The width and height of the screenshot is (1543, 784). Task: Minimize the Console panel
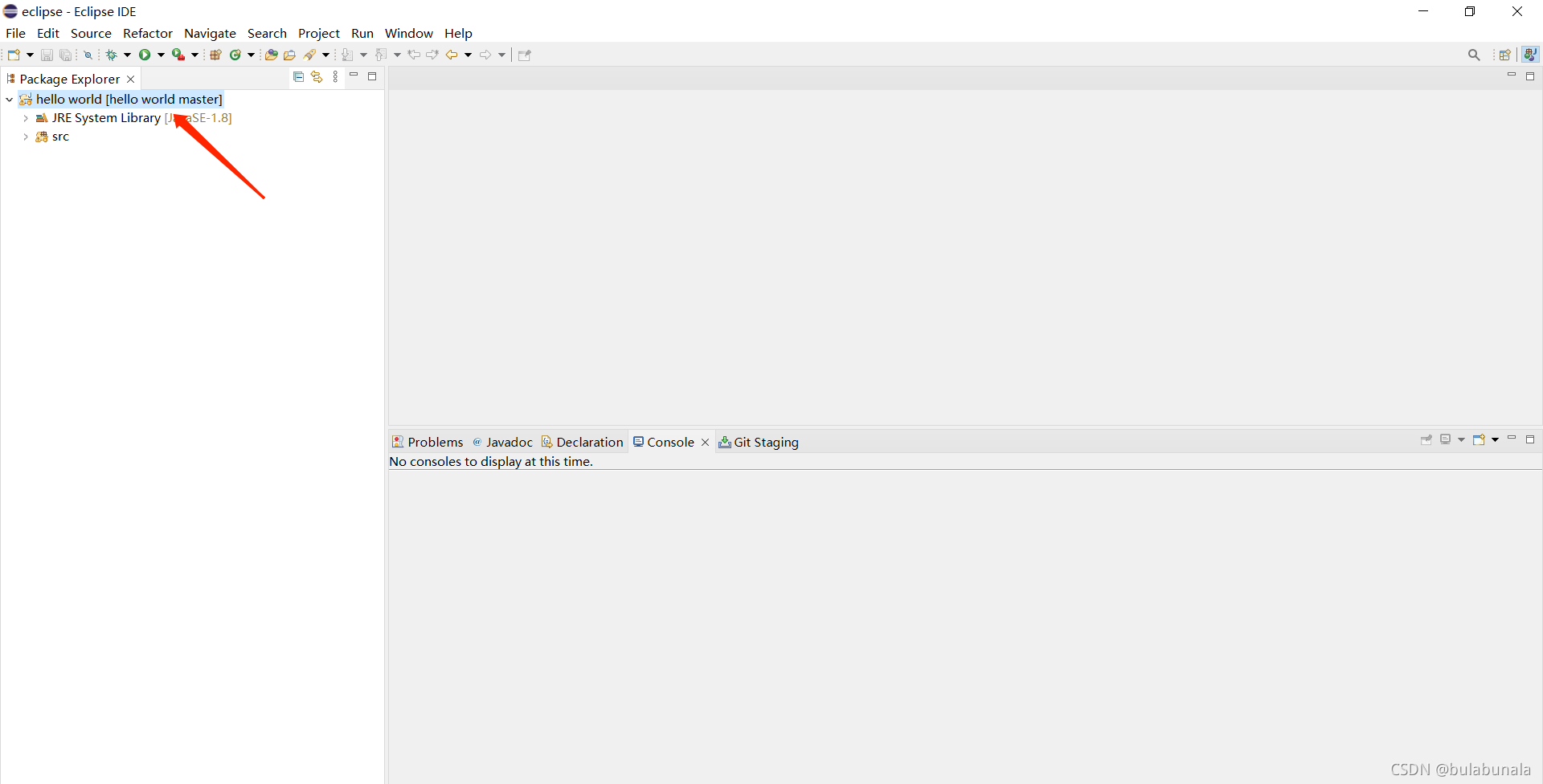click(1512, 439)
